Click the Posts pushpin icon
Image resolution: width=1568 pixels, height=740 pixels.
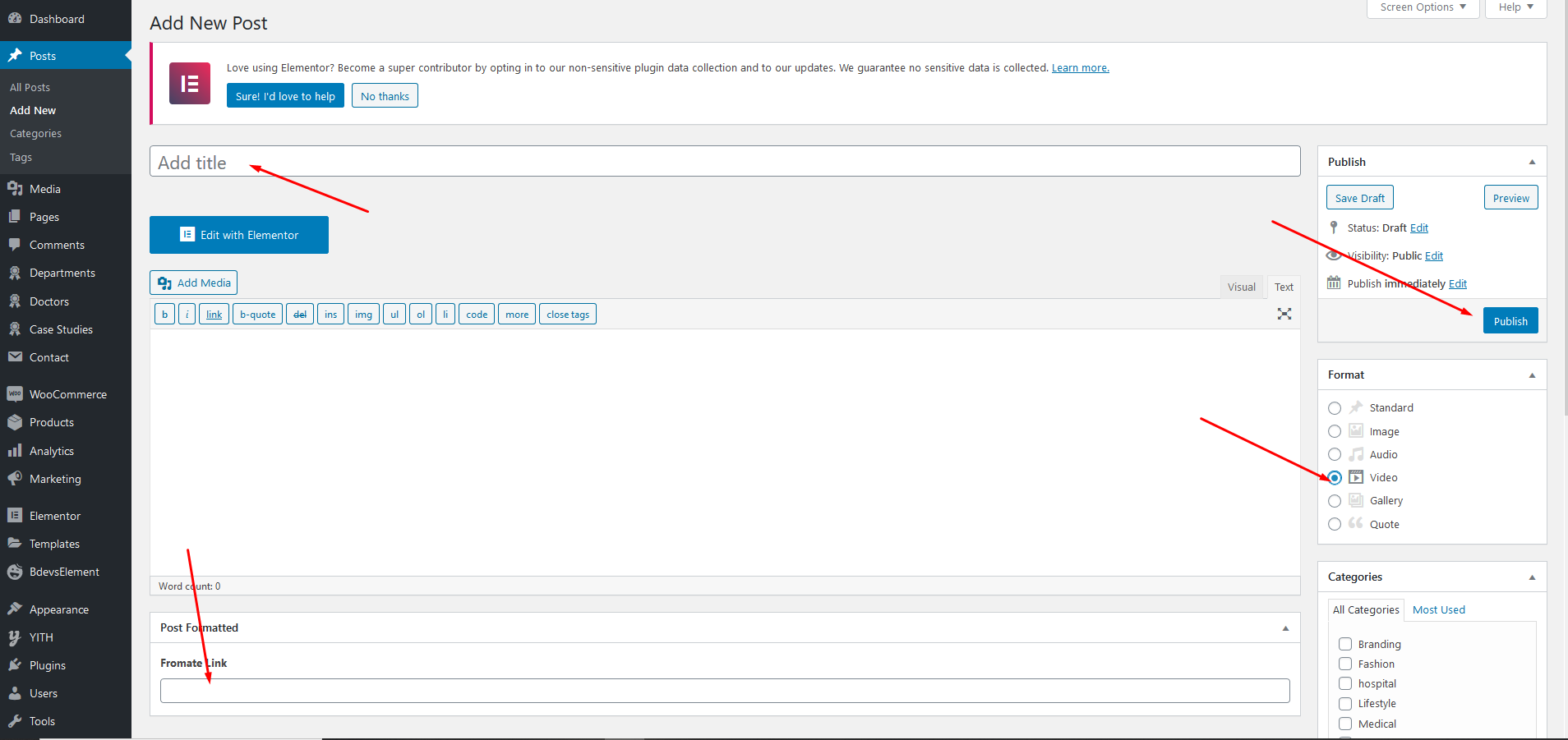coord(15,55)
